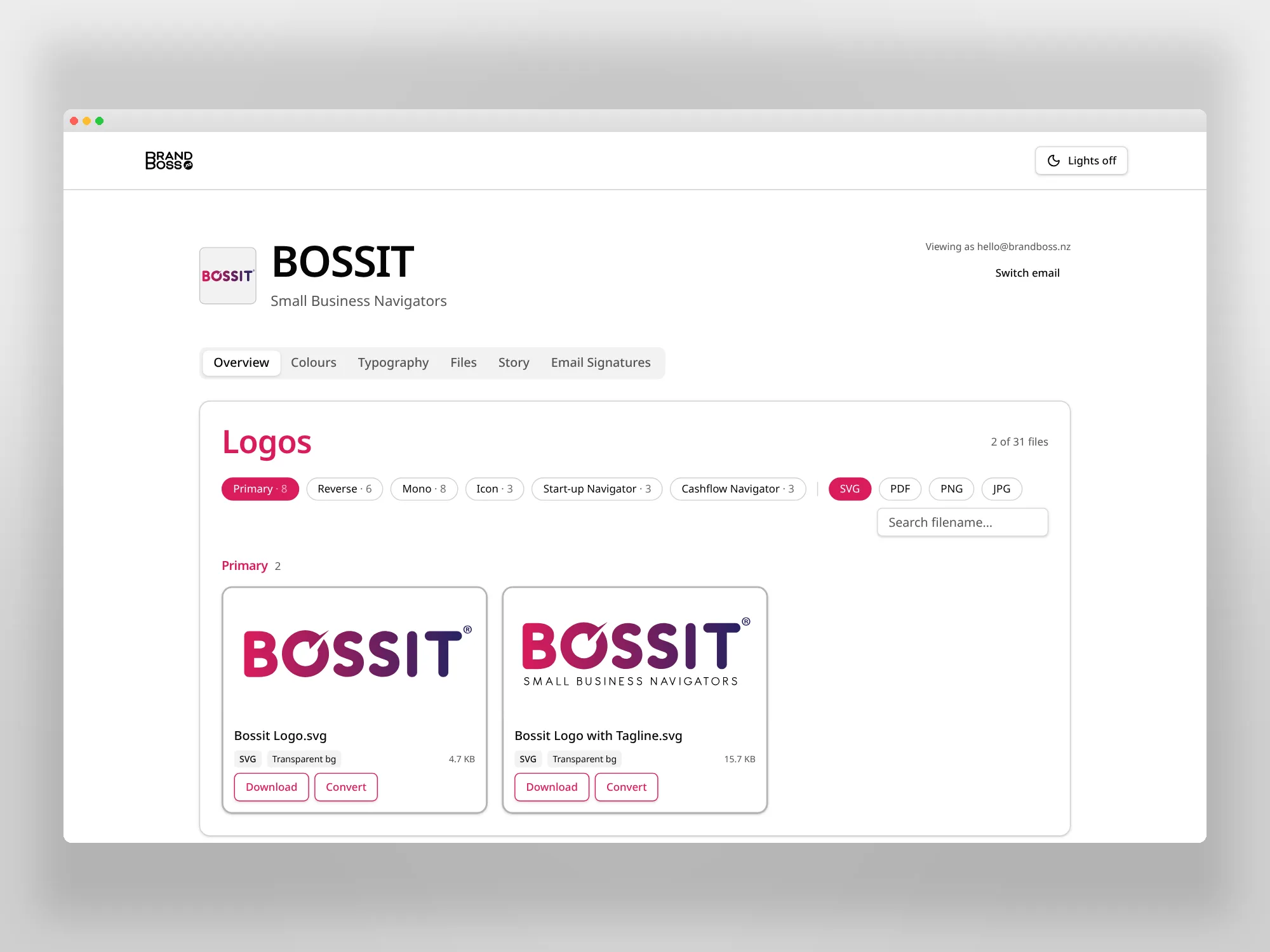Click the Switch email link

click(1027, 273)
